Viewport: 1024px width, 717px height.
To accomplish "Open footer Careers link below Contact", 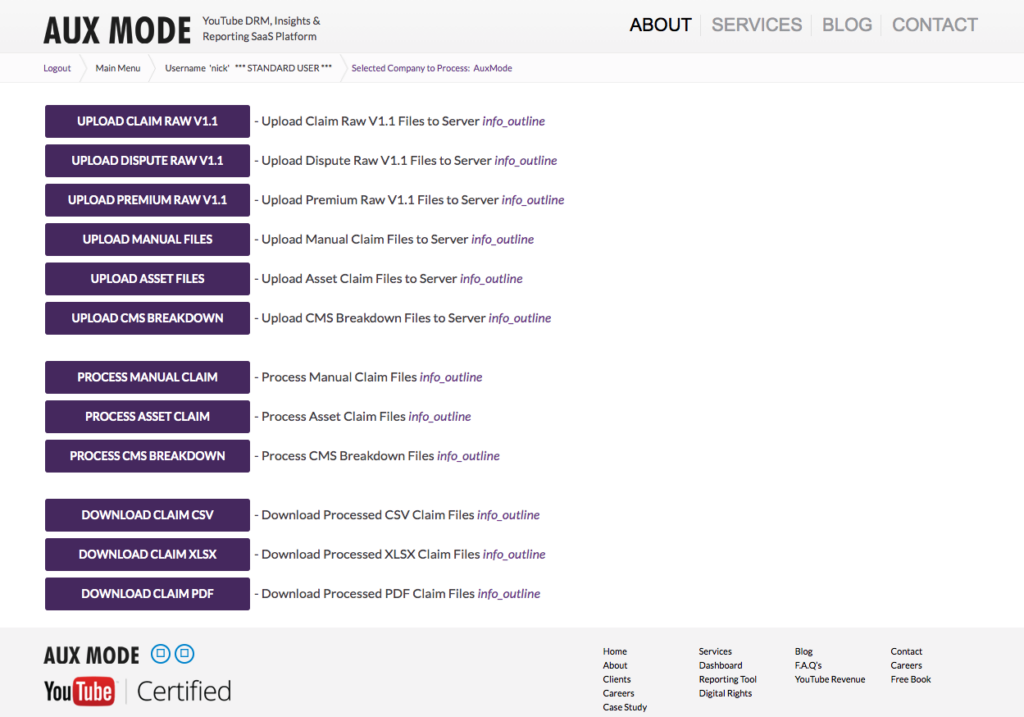I will [906, 665].
